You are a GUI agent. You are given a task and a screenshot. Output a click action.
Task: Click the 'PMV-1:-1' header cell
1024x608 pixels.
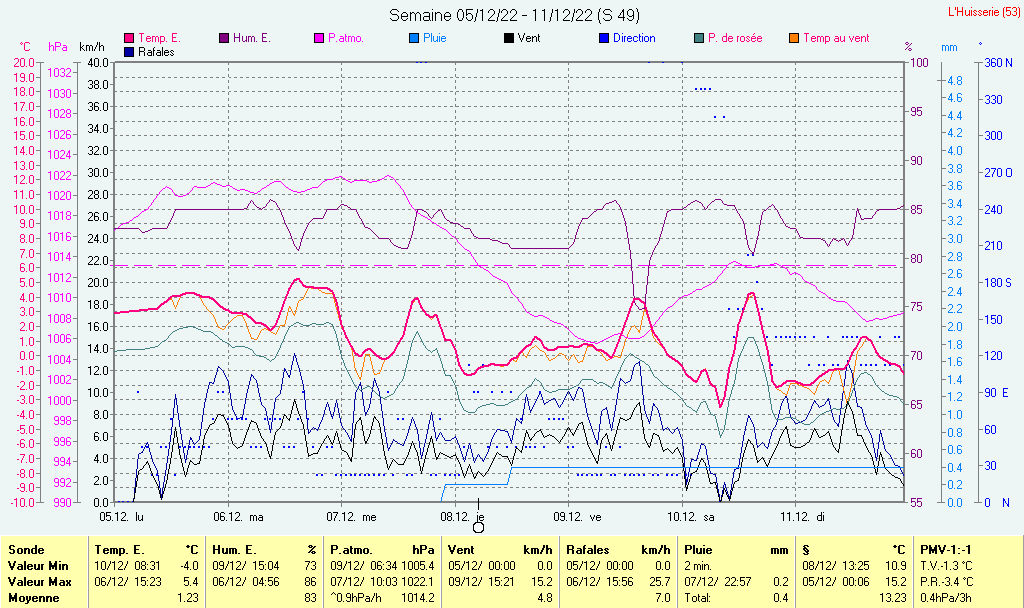coord(946,550)
